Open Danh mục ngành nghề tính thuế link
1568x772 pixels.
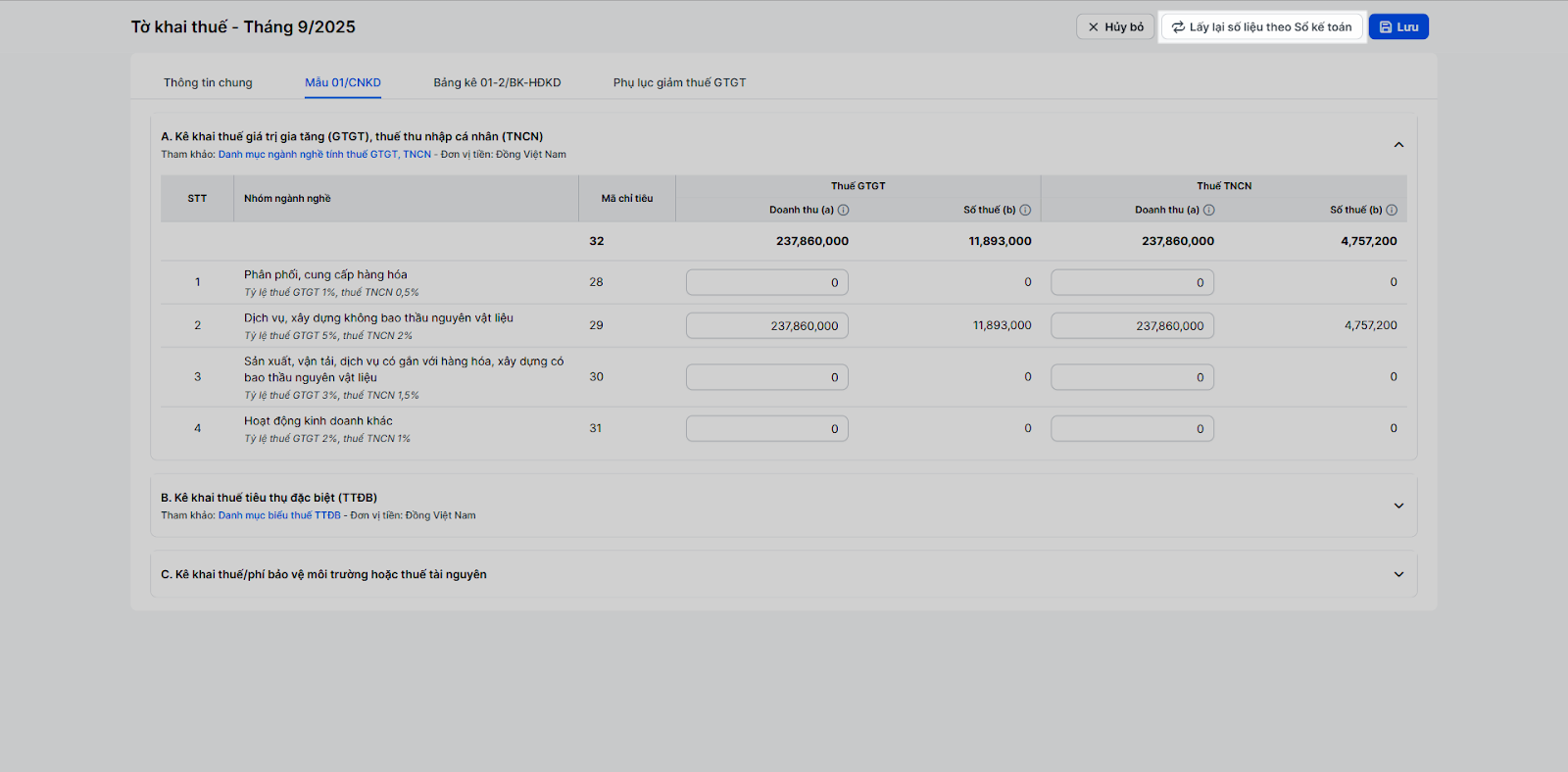click(324, 155)
